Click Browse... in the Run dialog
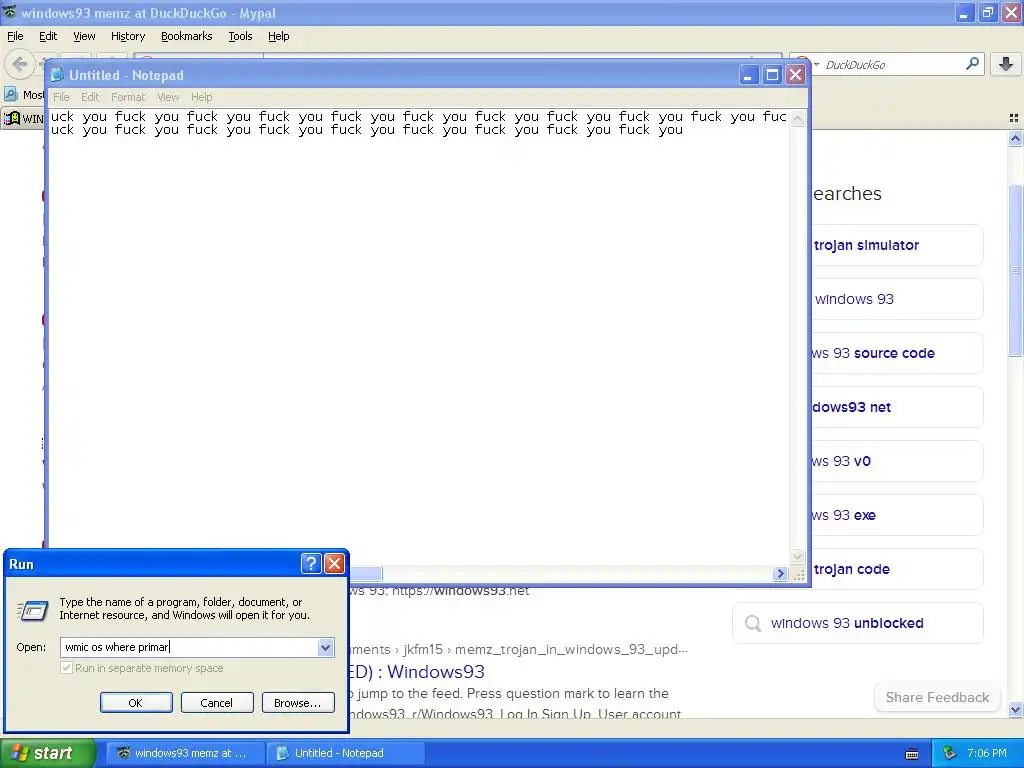The image size is (1024, 768). (x=298, y=703)
